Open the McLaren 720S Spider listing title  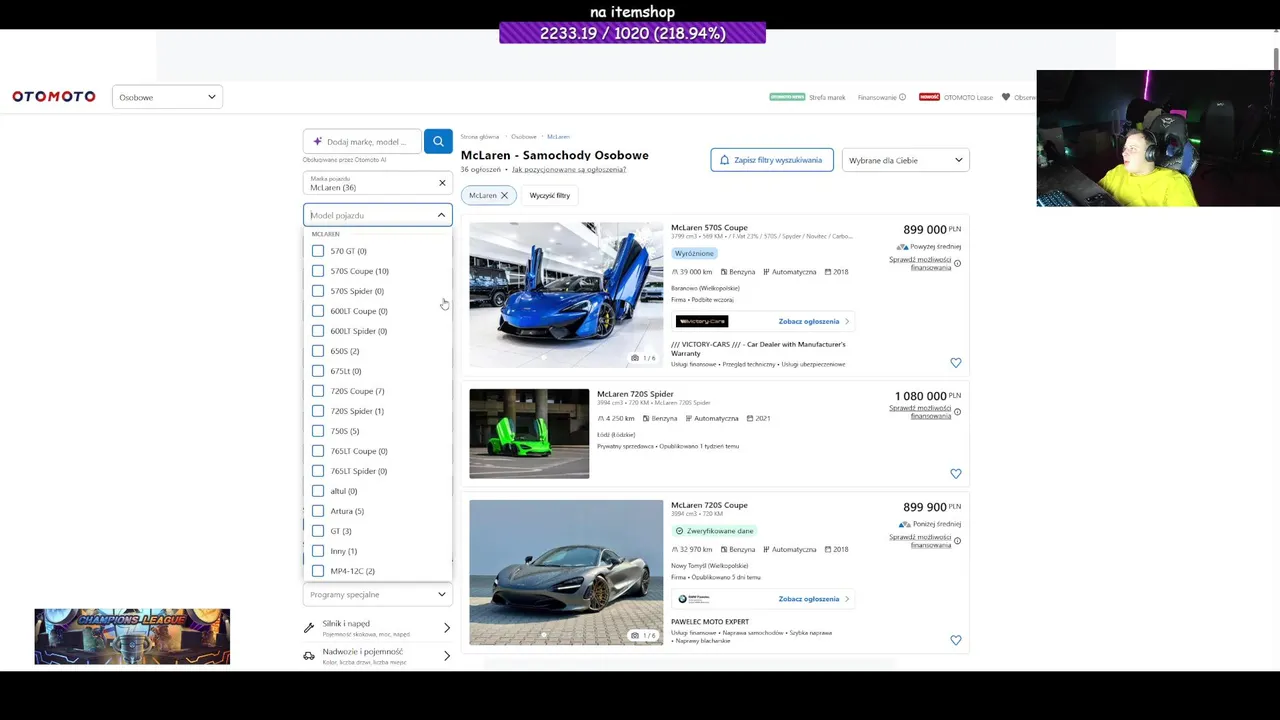click(635, 394)
